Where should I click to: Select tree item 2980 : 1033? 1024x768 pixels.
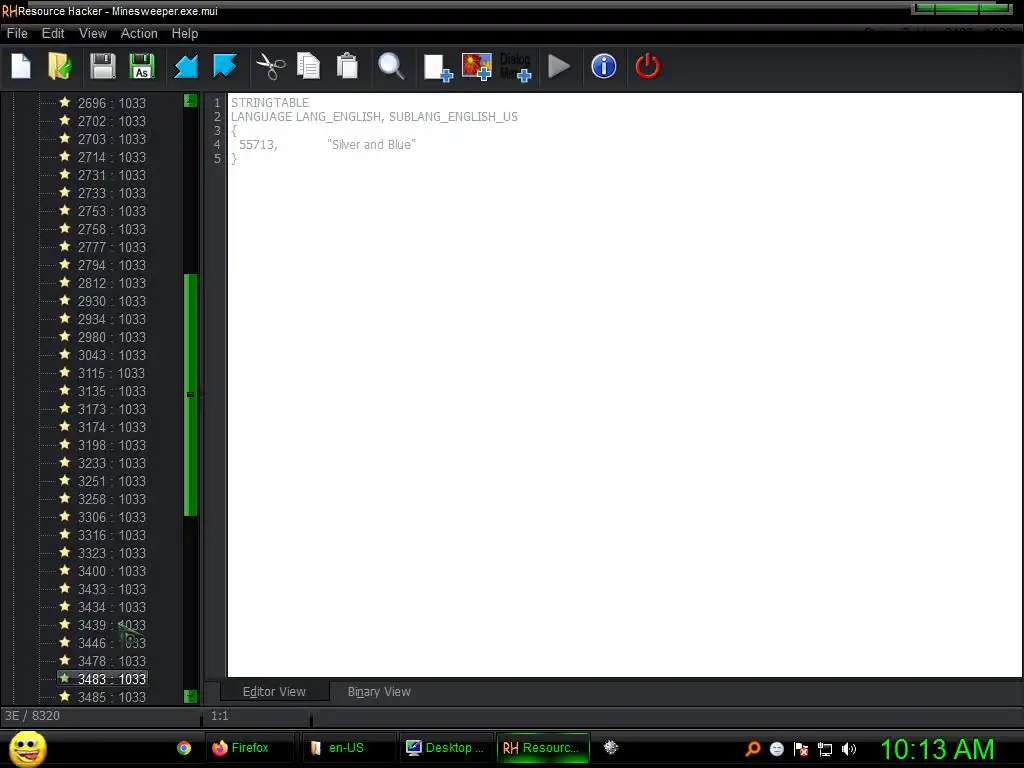pyautogui.click(x=112, y=337)
